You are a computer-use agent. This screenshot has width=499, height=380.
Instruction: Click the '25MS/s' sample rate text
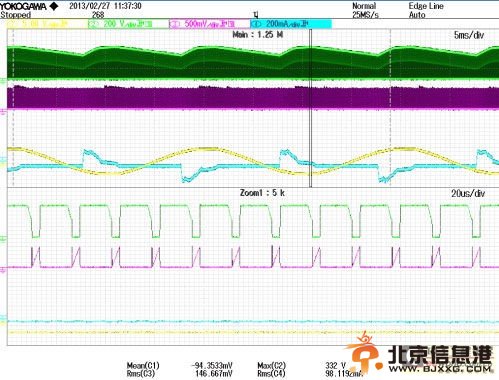[365, 15]
